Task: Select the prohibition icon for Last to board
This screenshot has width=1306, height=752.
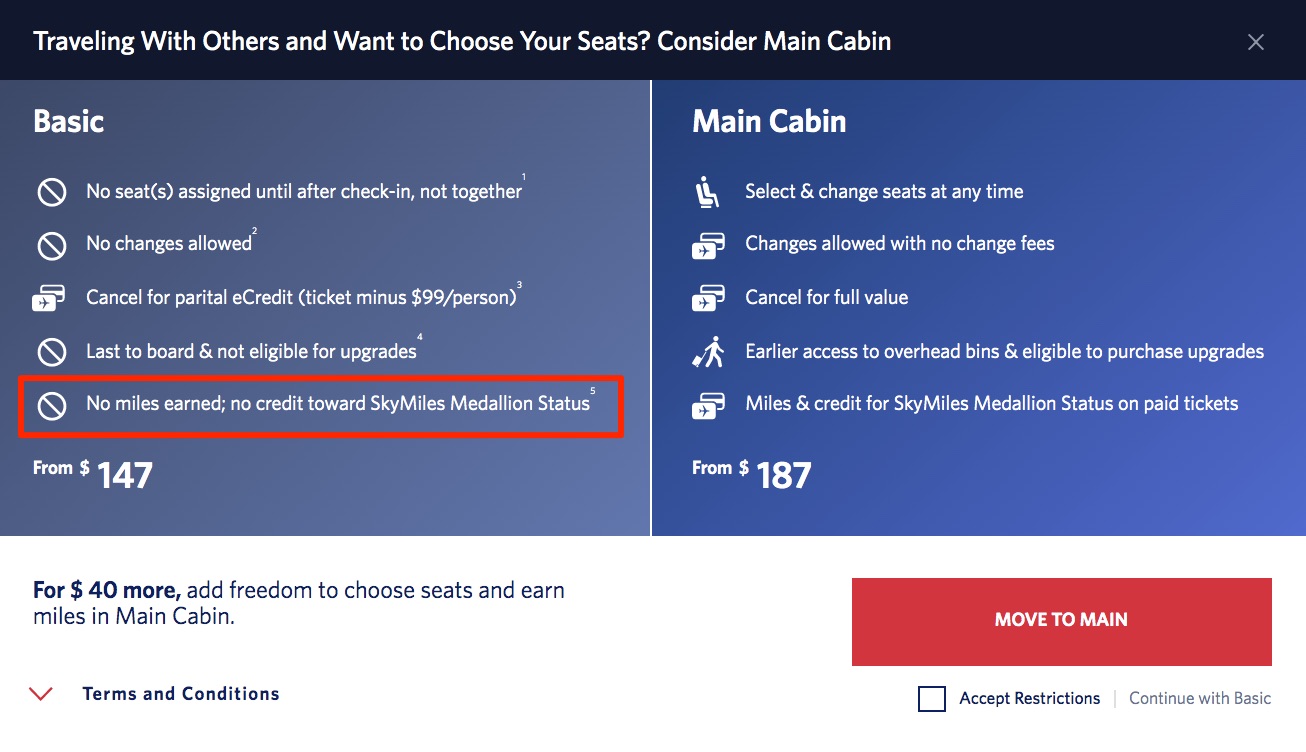Action: pos(52,351)
